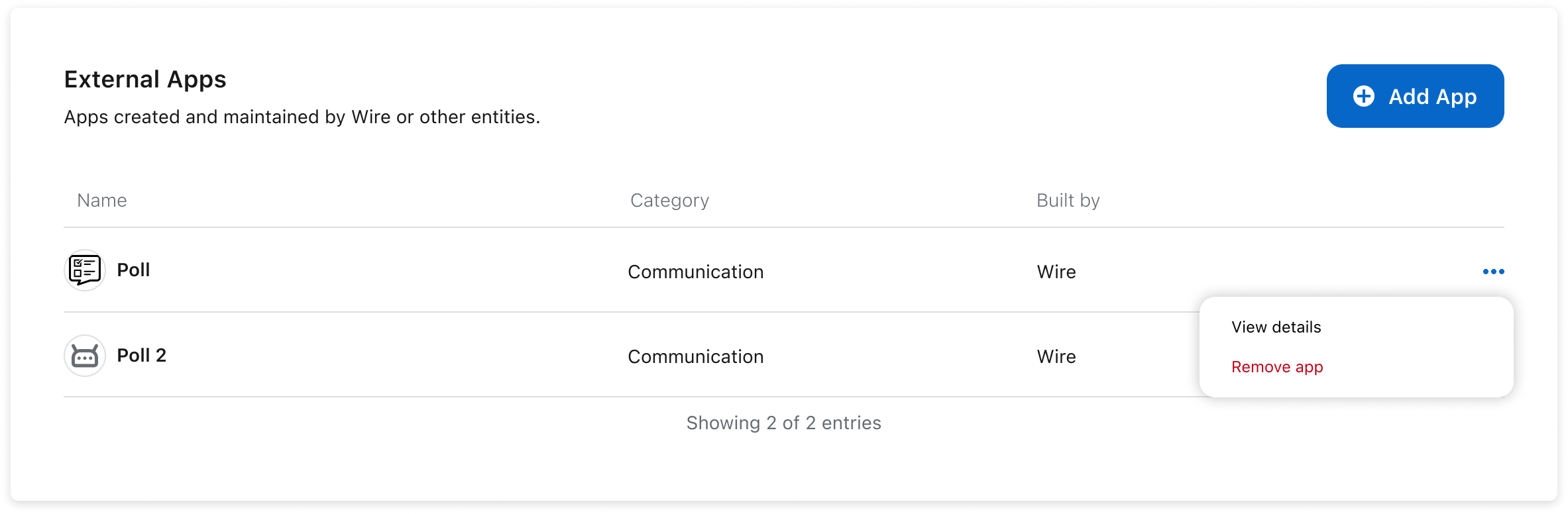The image size is (1568, 514).
Task: Click the three-dot options icon for Poll
Action: (x=1493, y=272)
